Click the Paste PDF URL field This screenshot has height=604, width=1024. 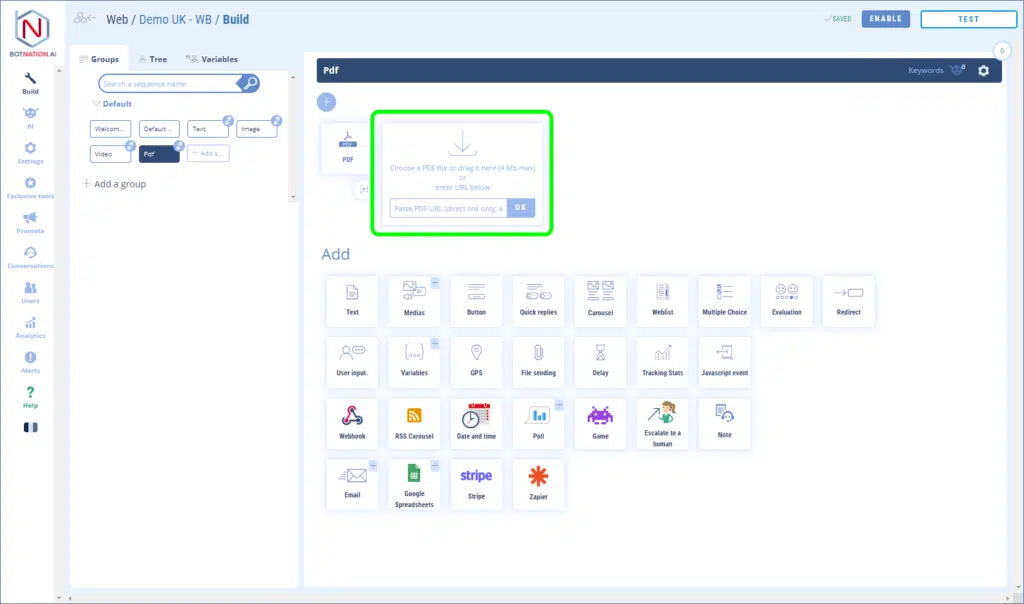(x=448, y=208)
